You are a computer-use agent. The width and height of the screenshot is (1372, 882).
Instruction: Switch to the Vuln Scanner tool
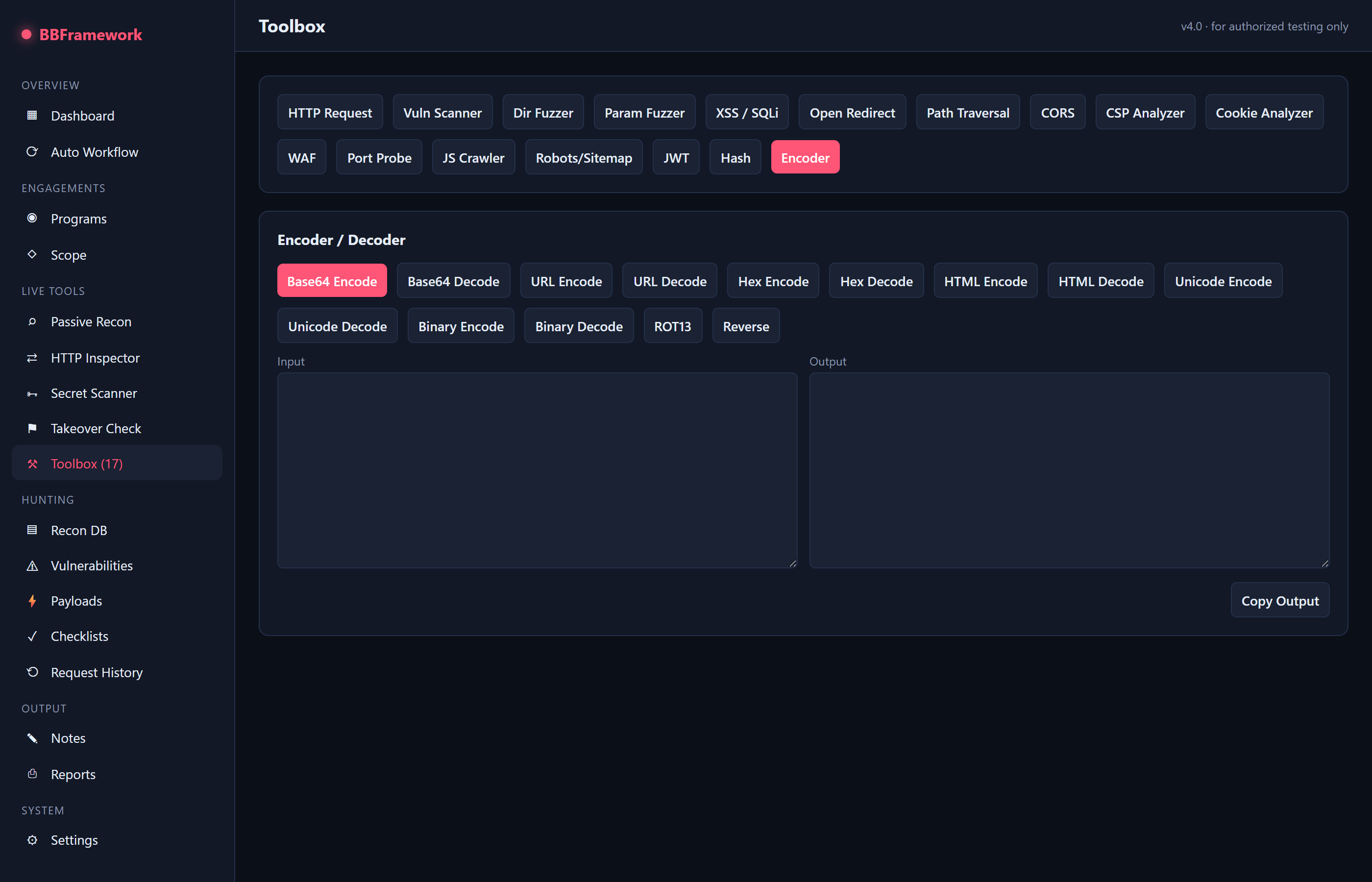tap(442, 112)
